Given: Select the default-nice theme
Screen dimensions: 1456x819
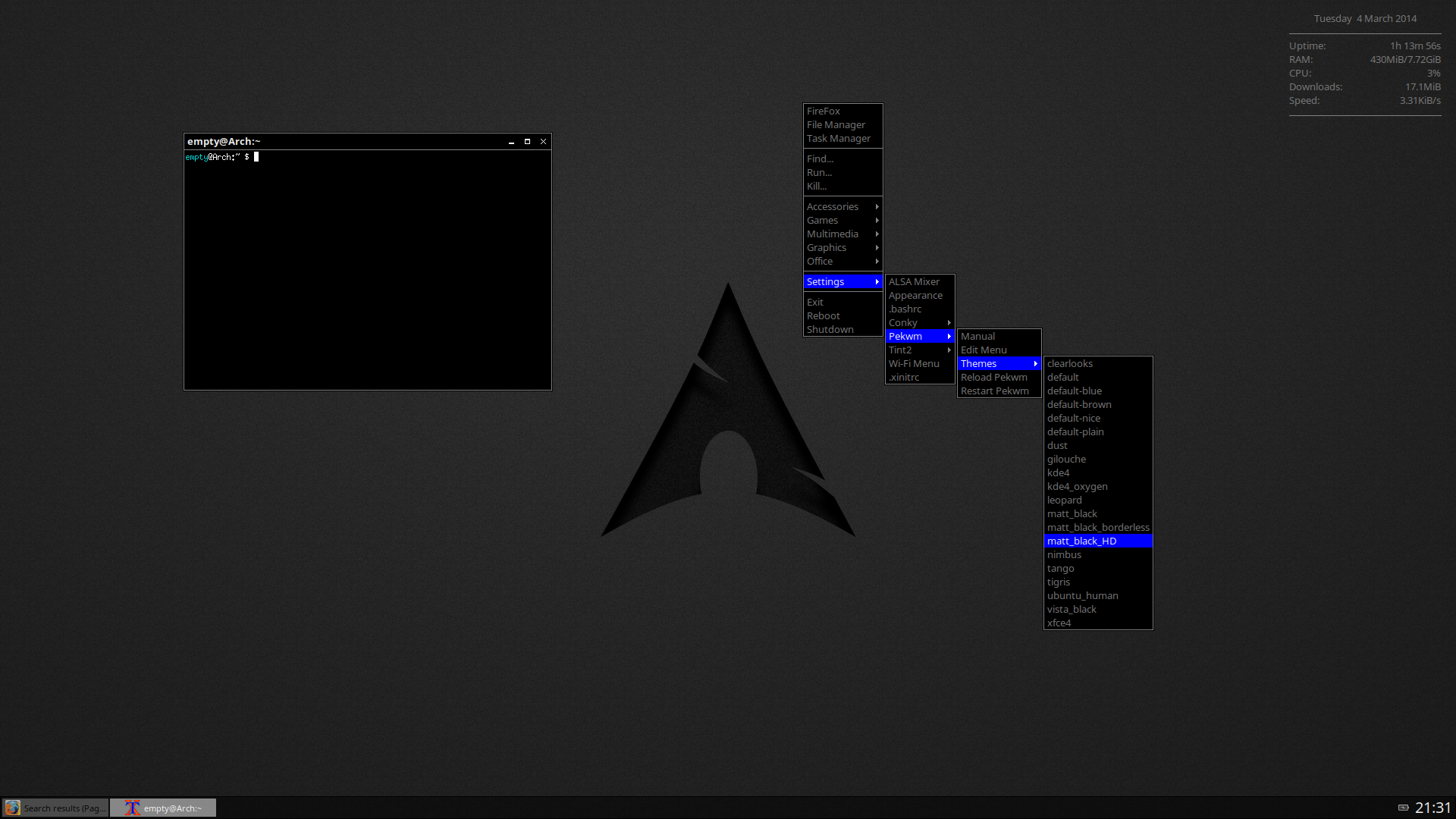Looking at the screenshot, I should 1098,418.
